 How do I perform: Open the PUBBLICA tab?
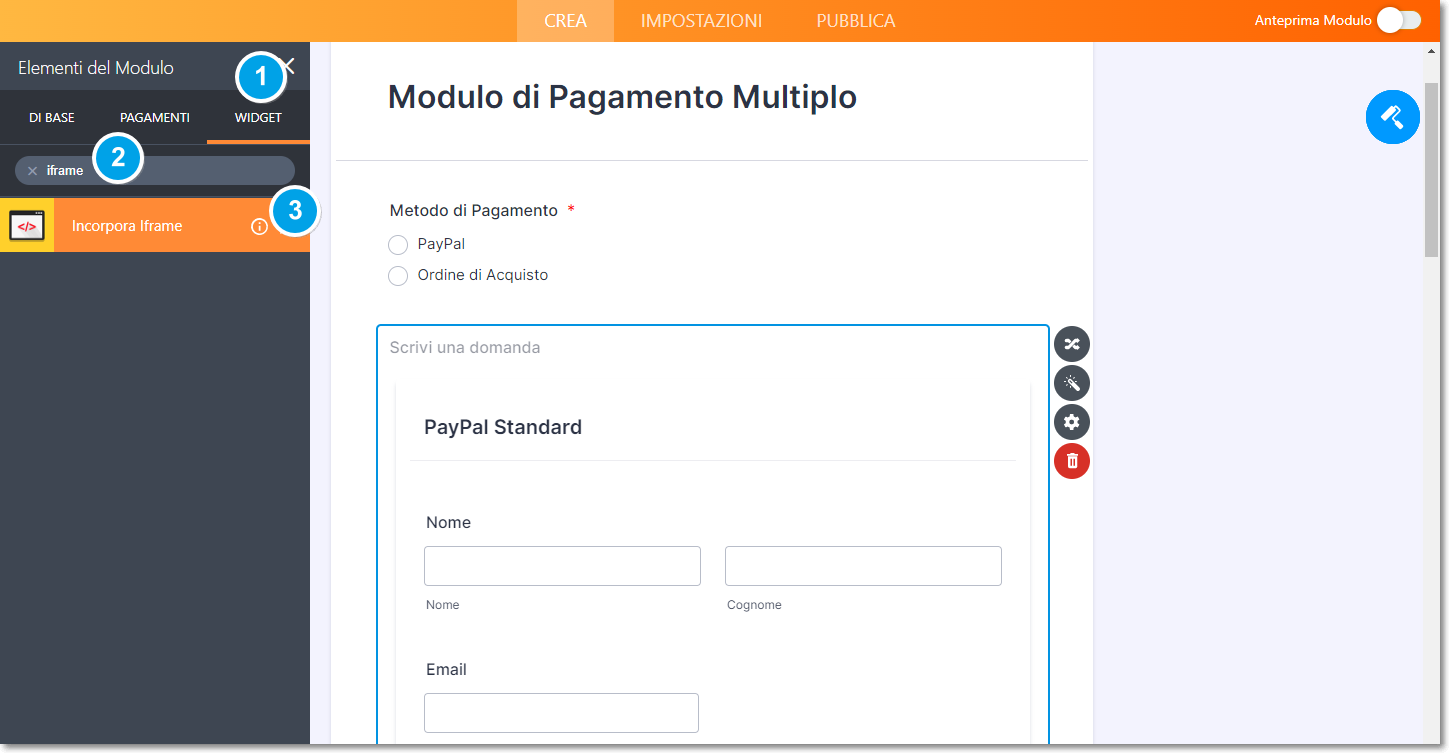point(855,21)
